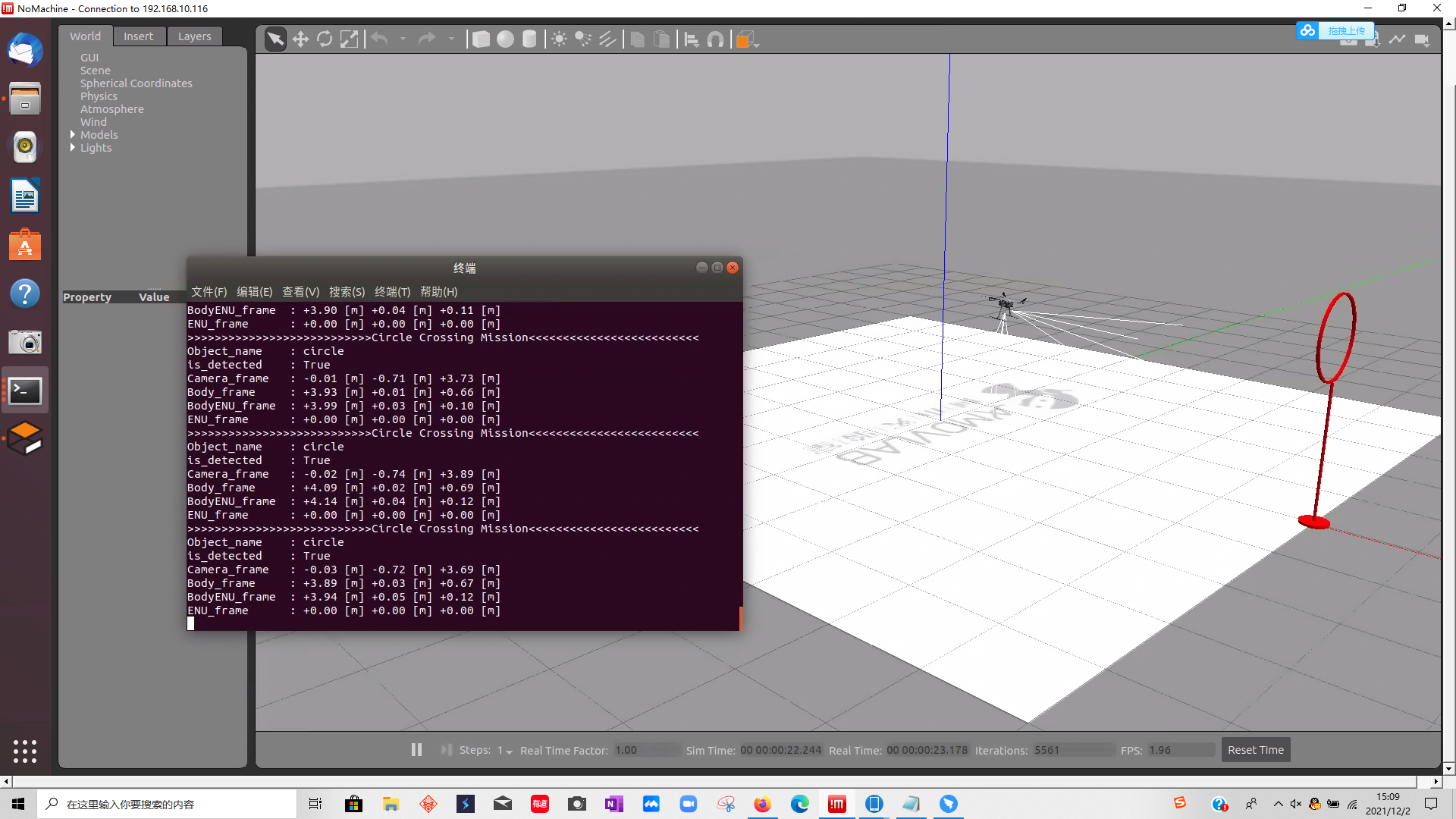1456x819 pixels.
Task: Add a point light
Action: pos(559,39)
